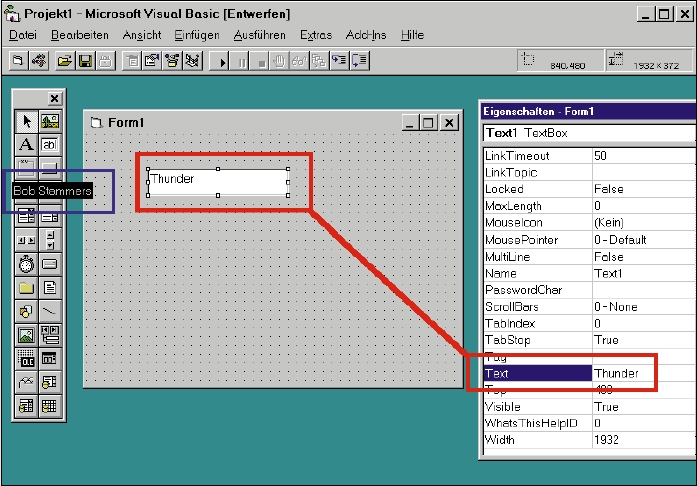Open the Text1 TextBox object dropdown

click(x=589, y=133)
